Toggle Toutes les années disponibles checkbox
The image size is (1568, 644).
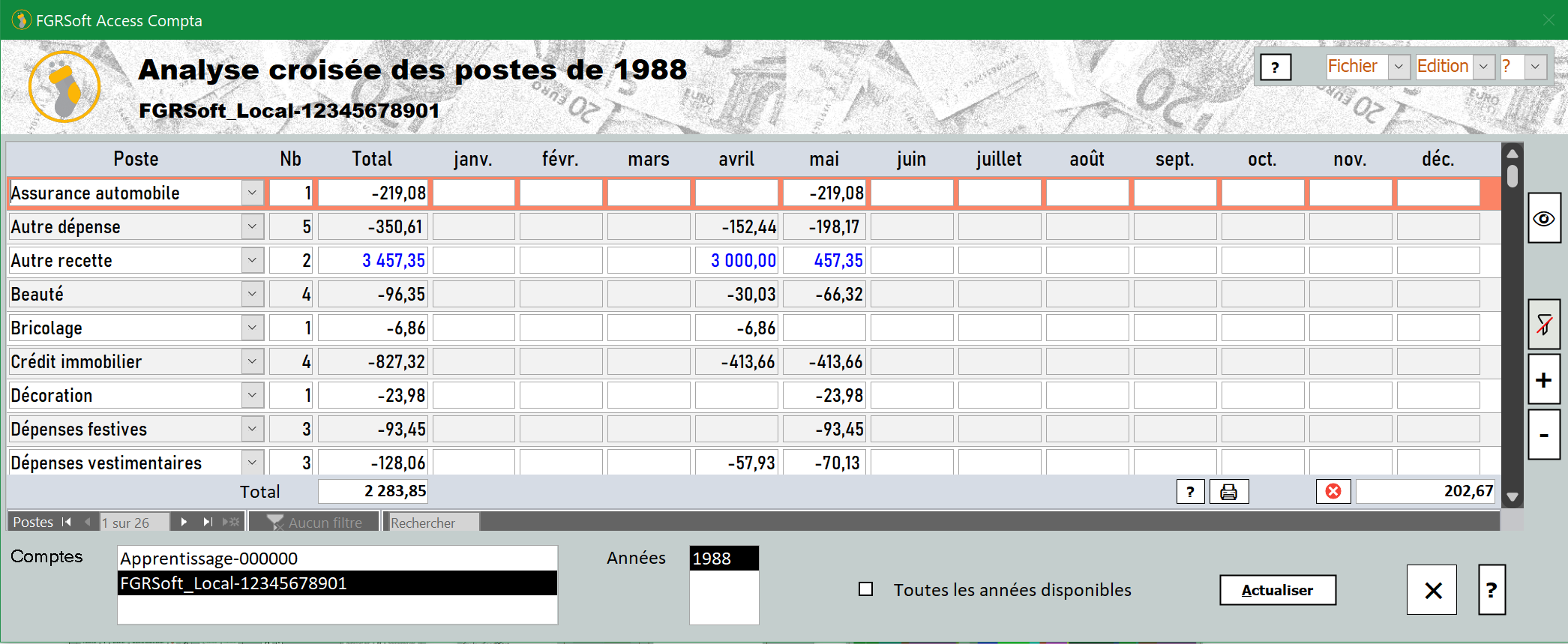tap(865, 589)
